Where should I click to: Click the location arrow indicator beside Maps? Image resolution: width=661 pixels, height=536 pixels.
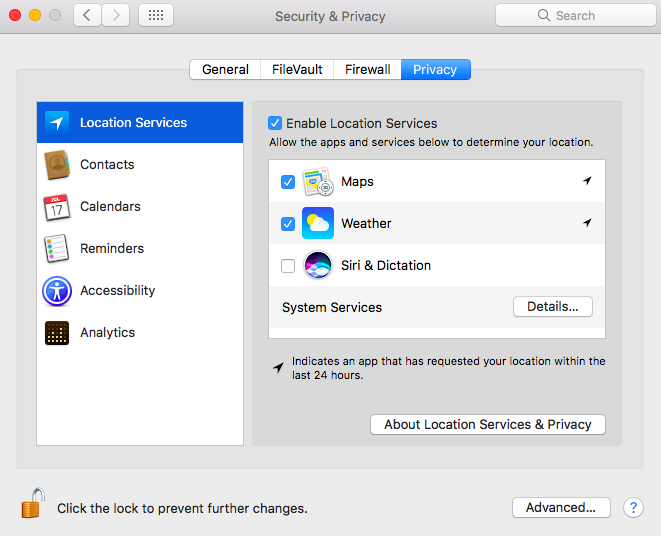587,181
